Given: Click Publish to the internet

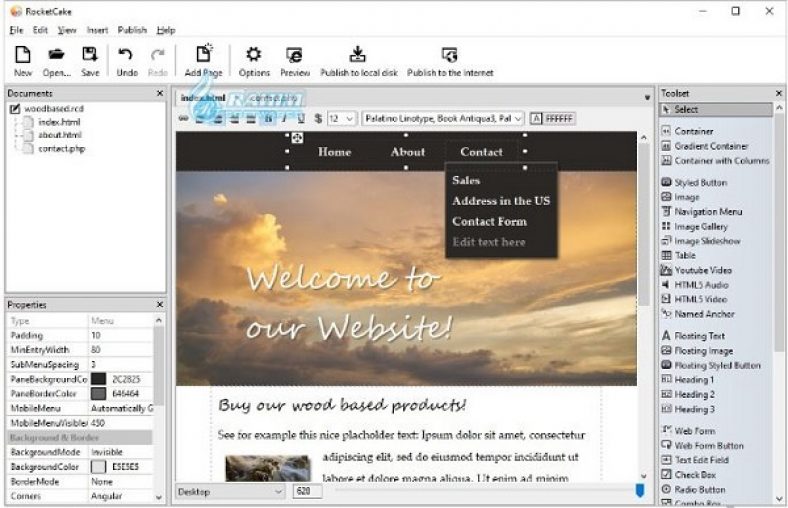Looking at the screenshot, I should [x=450, y=61].
